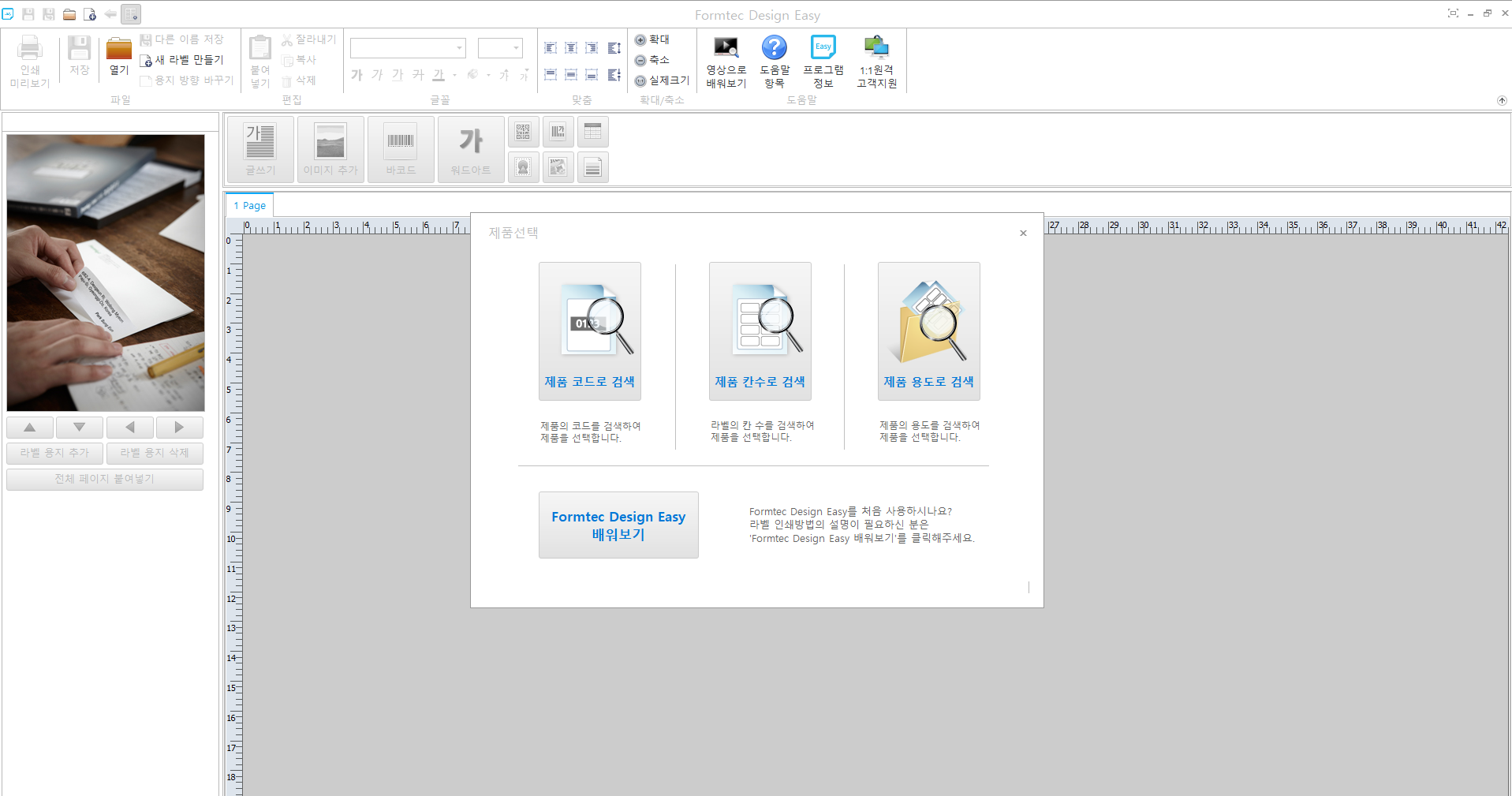Click align right icon in 맞춤 group
The image size is (1512, 796).
pyautogui.click(x=592, y=48)
